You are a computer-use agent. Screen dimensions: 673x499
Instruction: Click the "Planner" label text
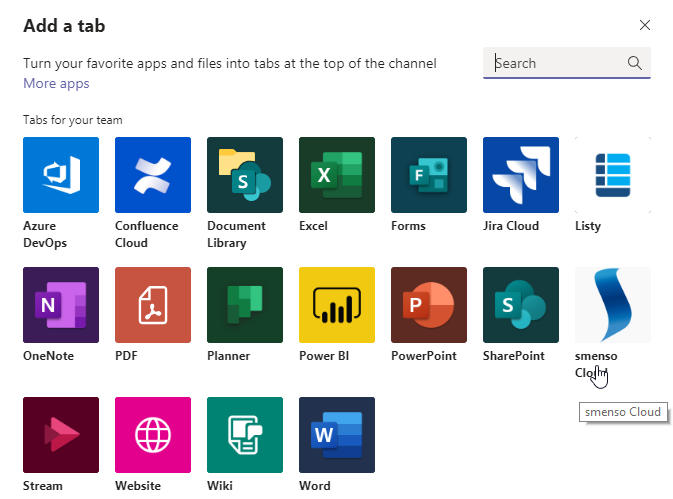click(x=228, y=356)
